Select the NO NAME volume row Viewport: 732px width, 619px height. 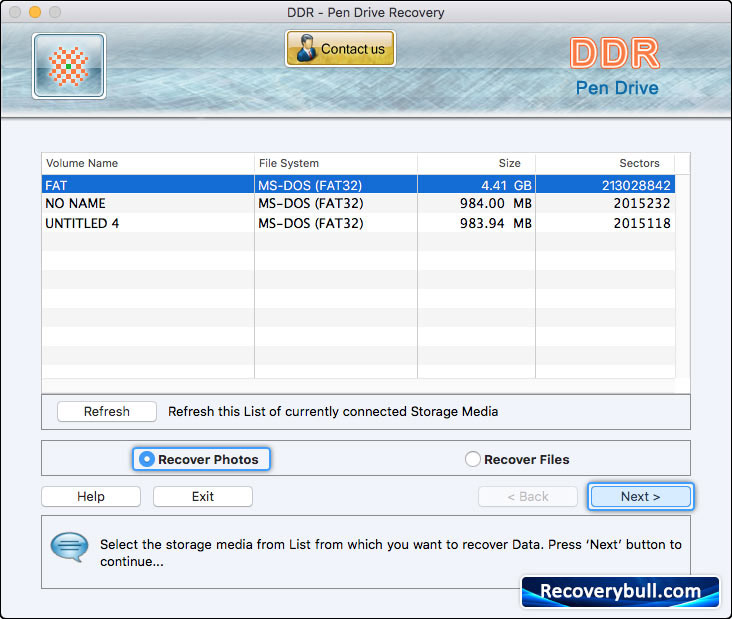pyautogui.click(x=358, y=203)
